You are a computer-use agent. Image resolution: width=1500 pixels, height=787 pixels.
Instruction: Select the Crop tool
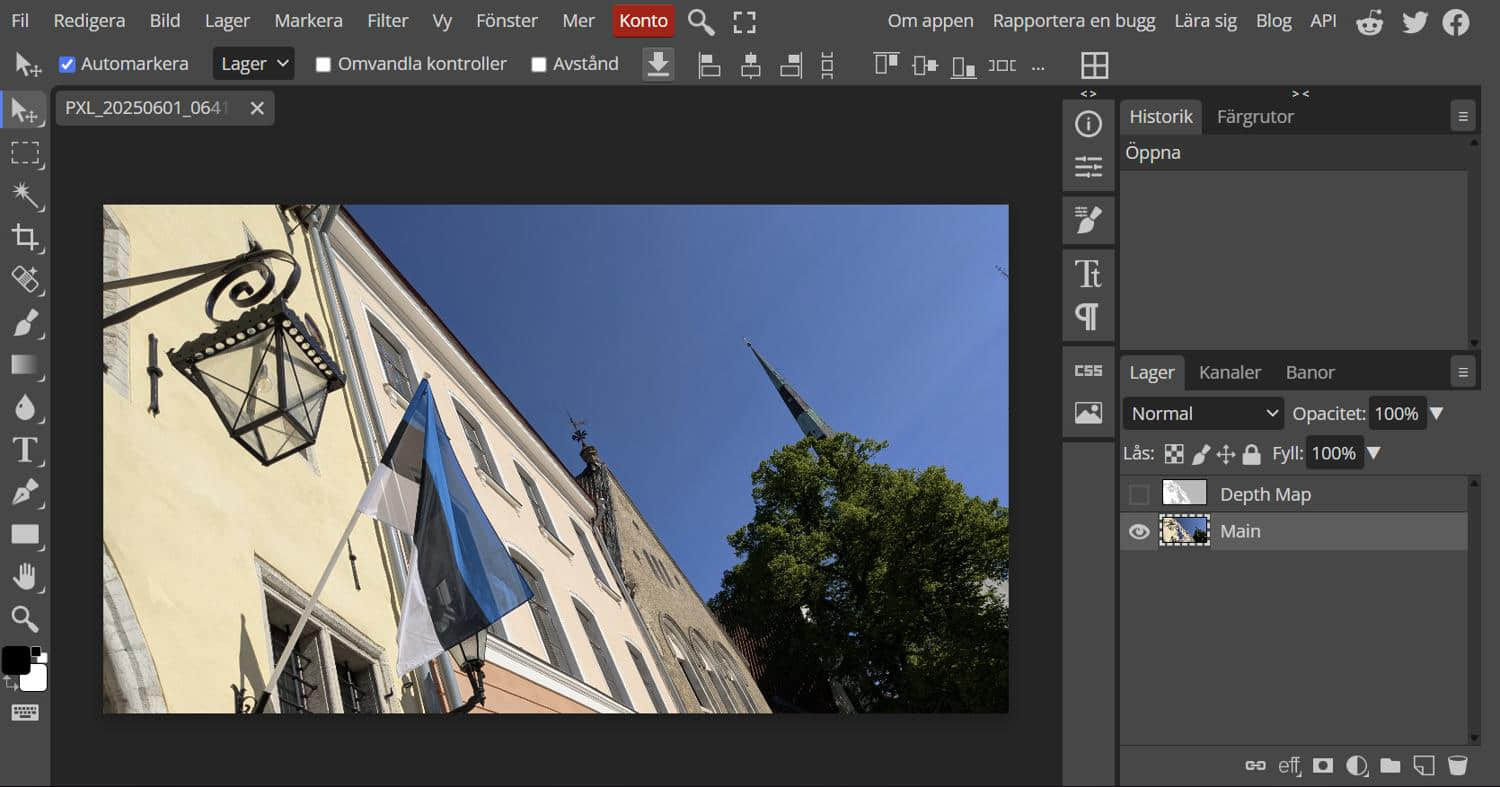[25, 237]
